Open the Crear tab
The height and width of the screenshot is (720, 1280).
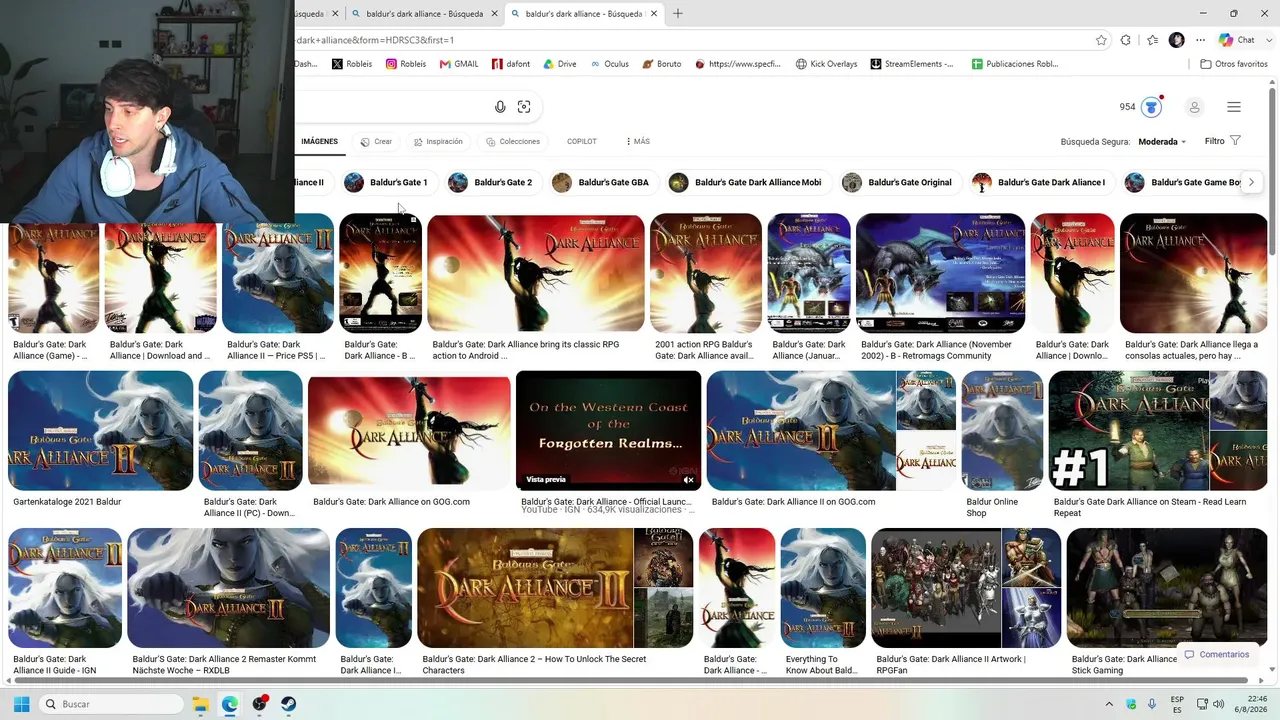click(x=377, y=142)
